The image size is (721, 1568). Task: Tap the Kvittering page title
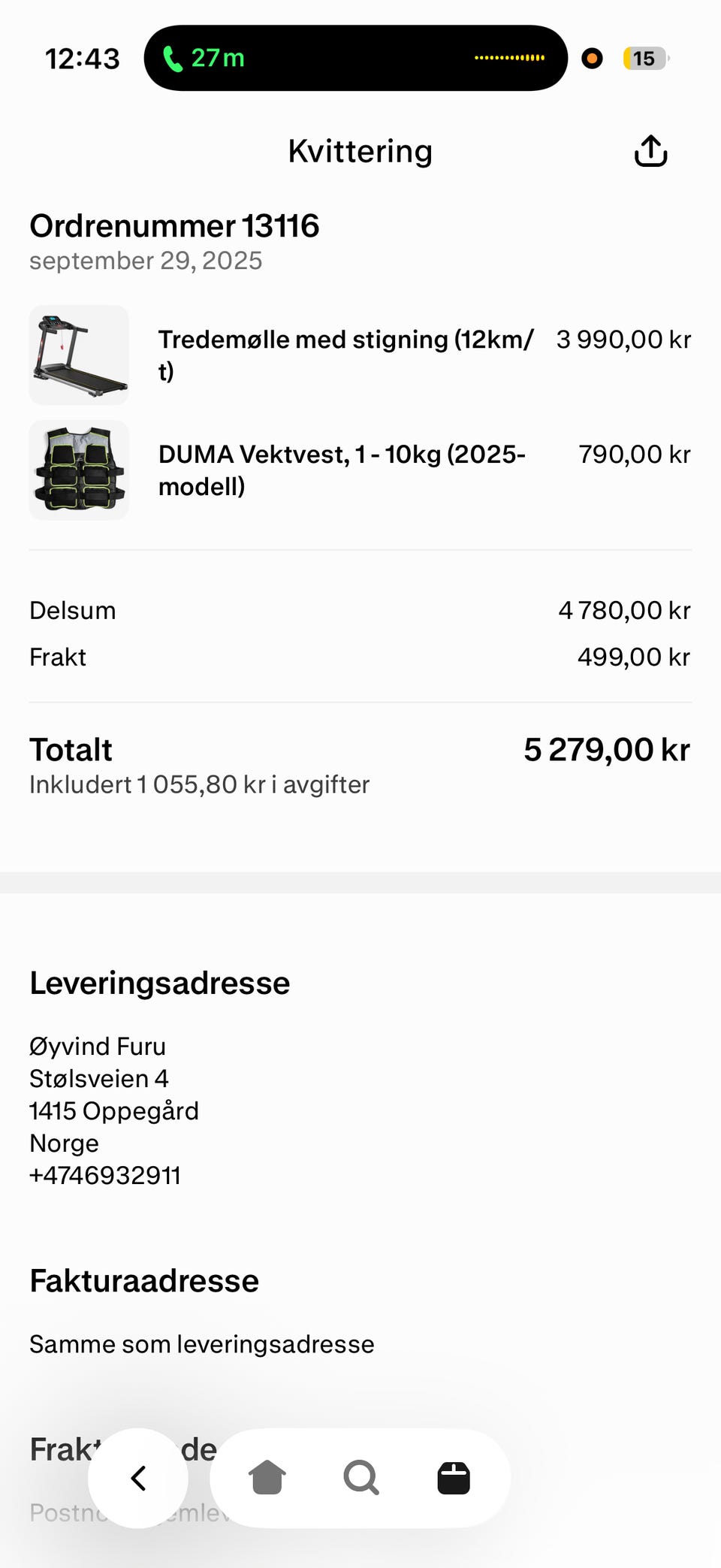coord(360,151)
